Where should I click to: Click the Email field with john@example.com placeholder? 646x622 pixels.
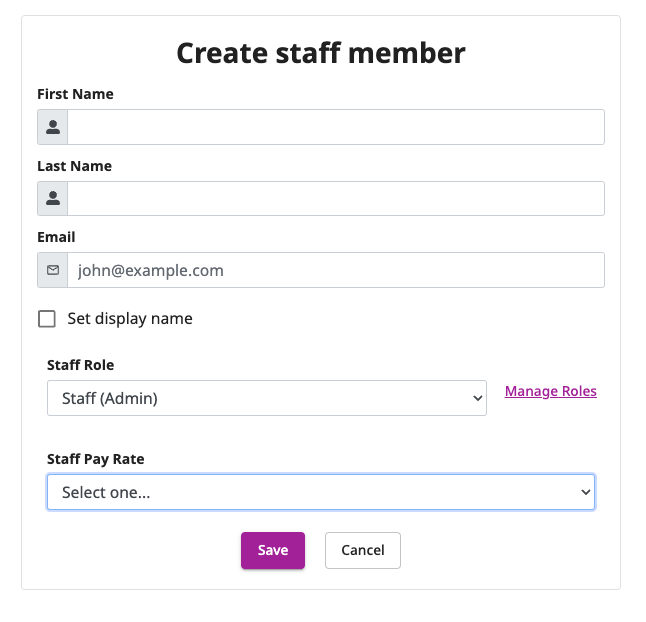336,270
